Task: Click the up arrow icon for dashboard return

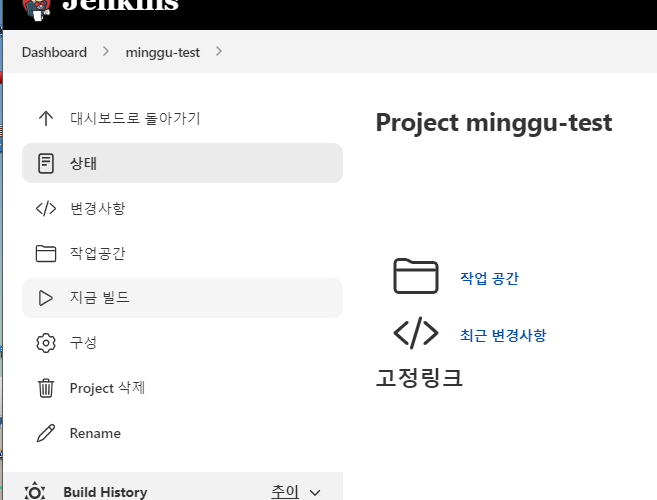Action: click(46, 118)
